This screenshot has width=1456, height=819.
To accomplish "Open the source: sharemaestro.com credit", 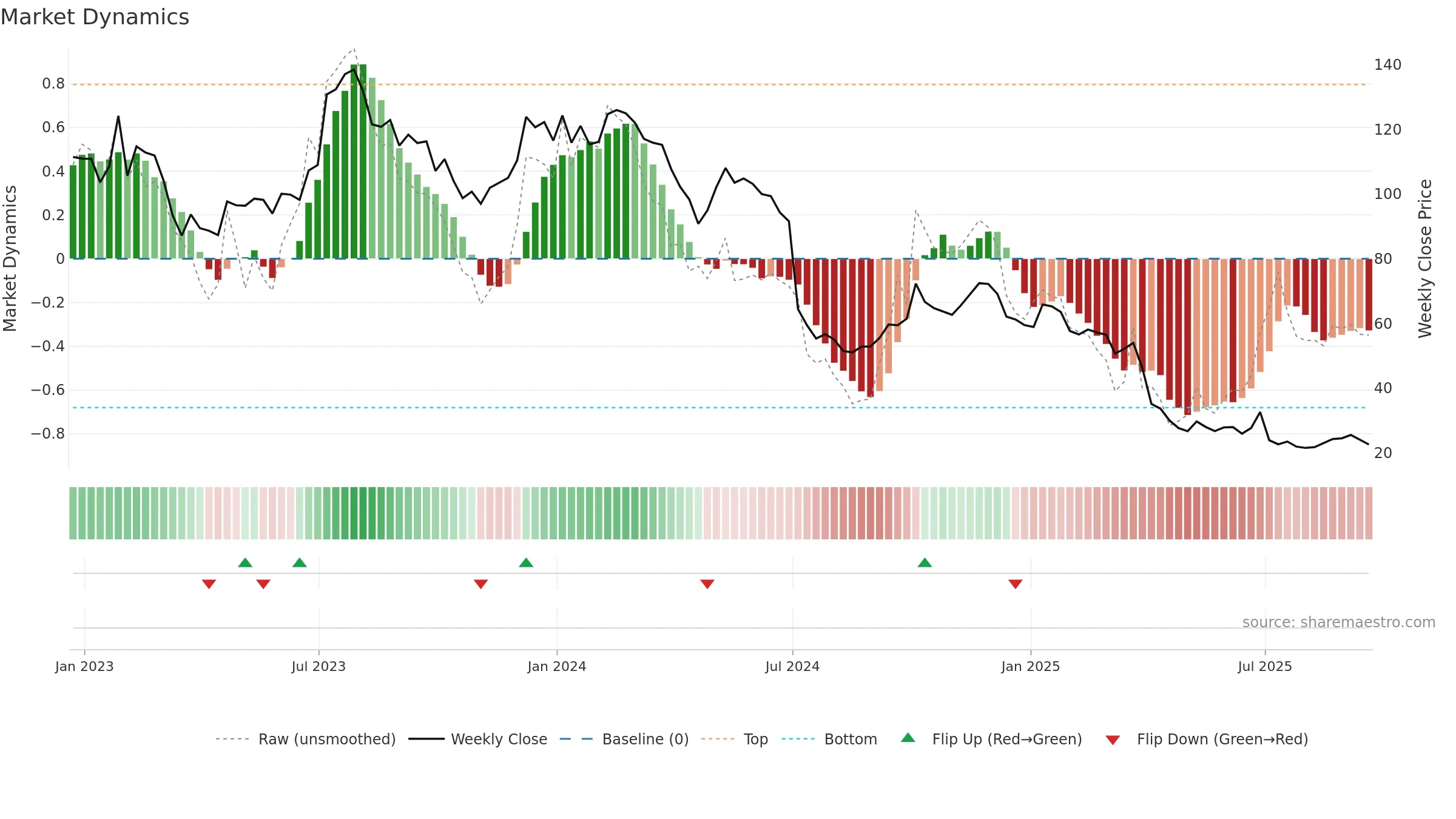I will (1339, 622).
